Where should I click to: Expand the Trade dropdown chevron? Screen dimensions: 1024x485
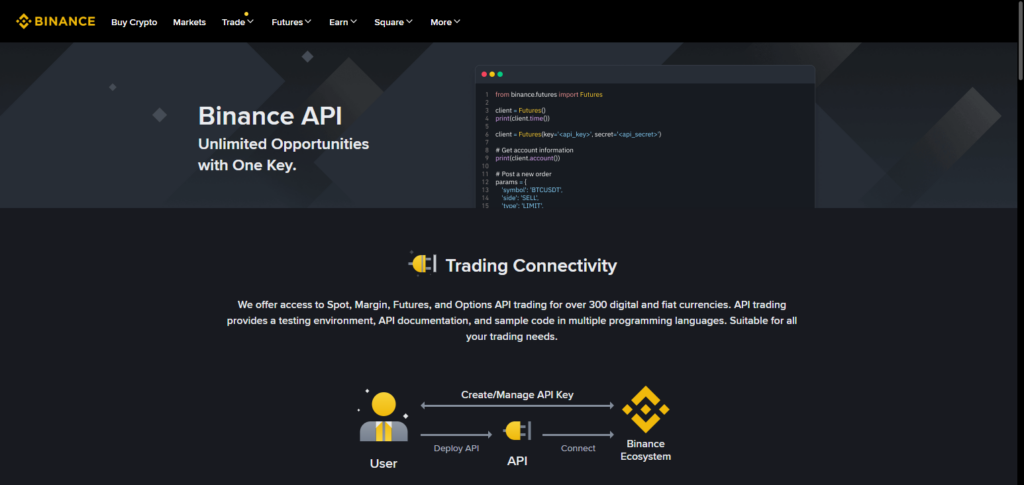click(250, 22)
